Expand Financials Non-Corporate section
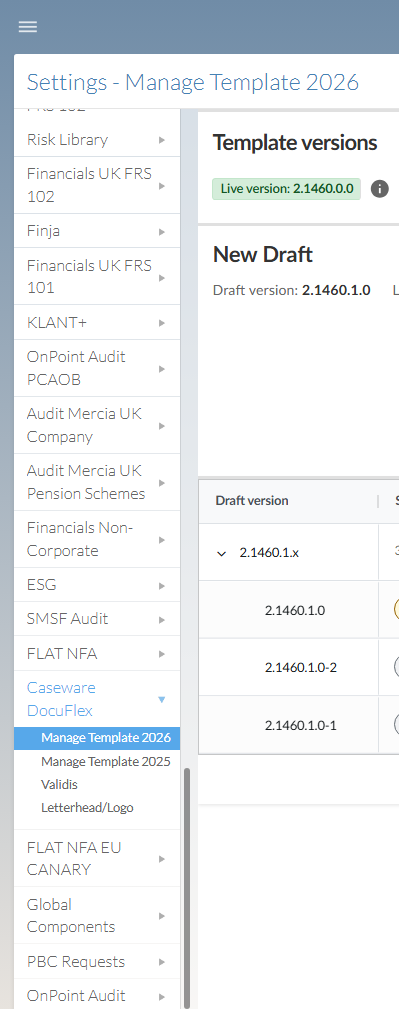 point(97,539)
